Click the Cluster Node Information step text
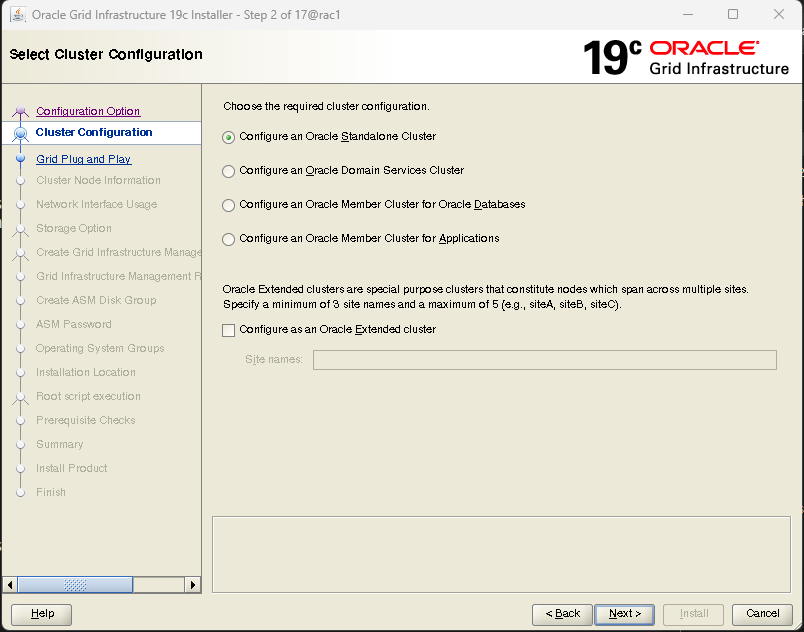Screen dimensions: 804x632 98,180
